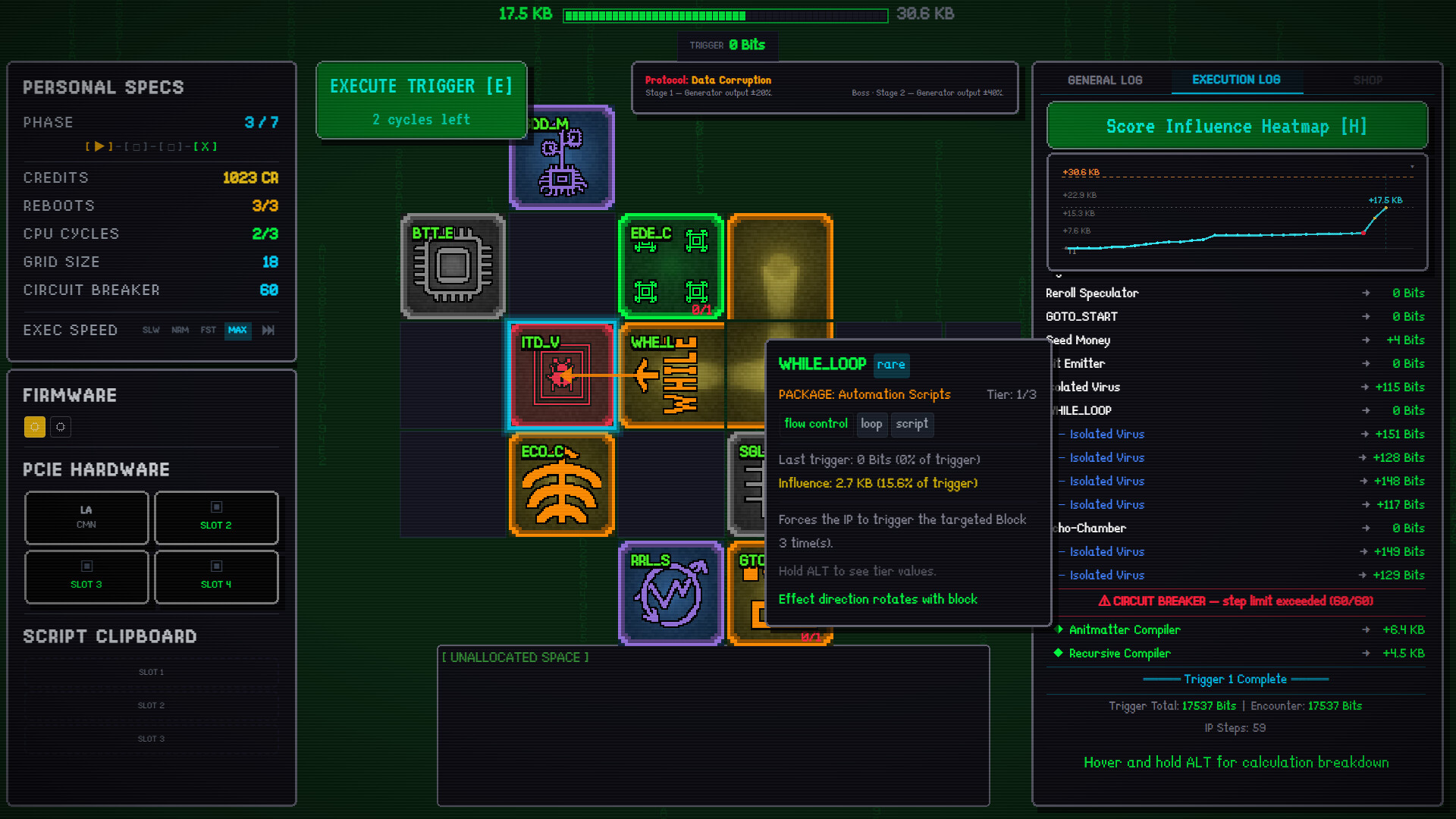
Task: Set exec speed to NRM
Action: click(180, 330)
